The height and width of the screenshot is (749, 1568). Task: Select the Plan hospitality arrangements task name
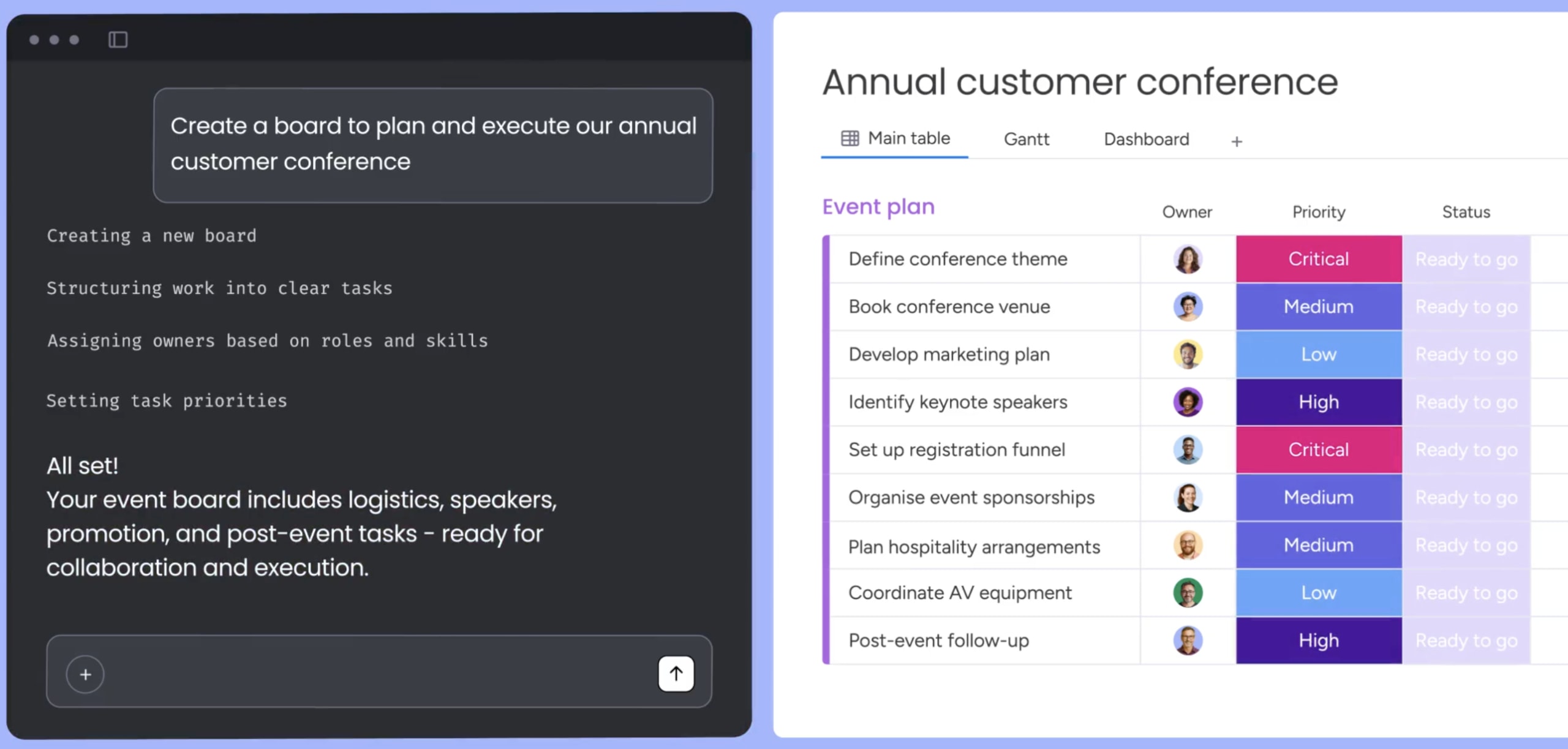[x=974, y=546]
